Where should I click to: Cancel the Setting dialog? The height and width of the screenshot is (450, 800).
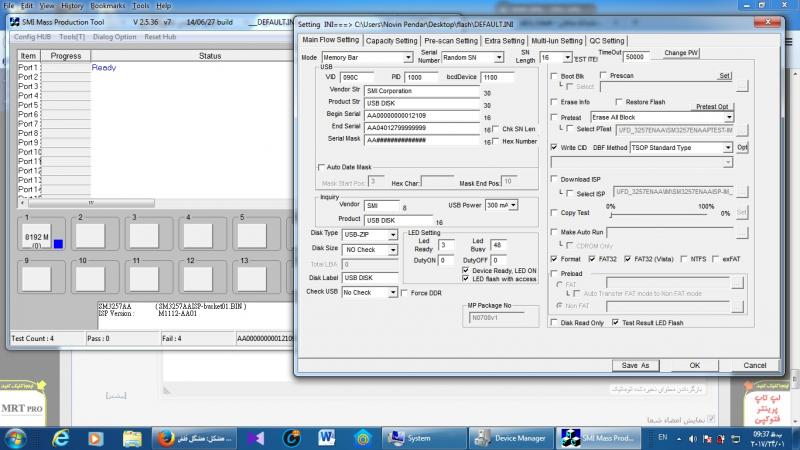pos(755,365)
